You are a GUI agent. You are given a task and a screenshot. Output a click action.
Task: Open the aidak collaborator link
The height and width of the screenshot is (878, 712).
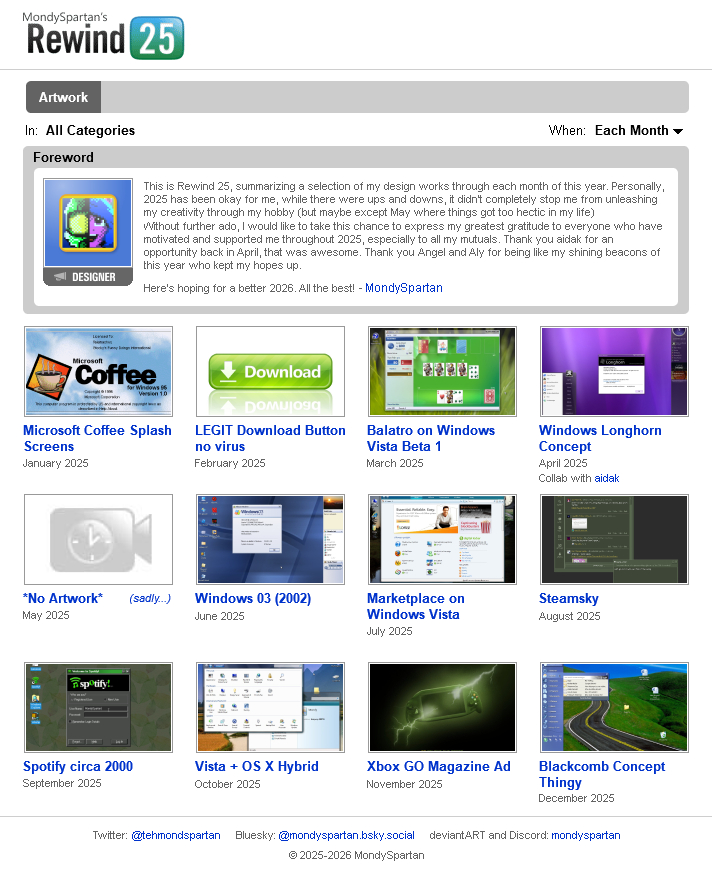click(606, 478)
